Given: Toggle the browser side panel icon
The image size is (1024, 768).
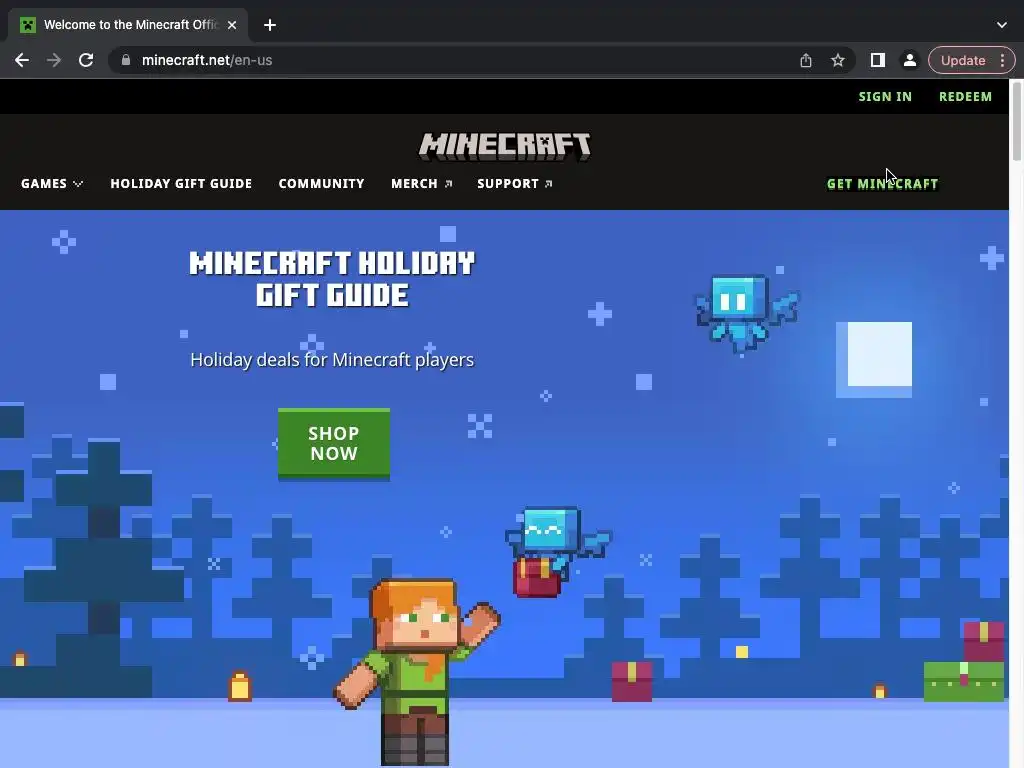Looking at the screenshot, I should [878, 60].
